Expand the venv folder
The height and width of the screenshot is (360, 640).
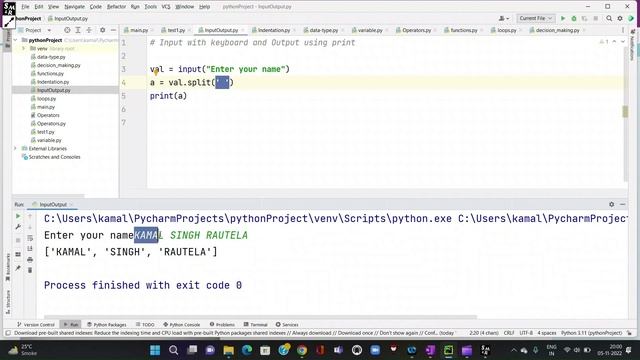[23, 49]
